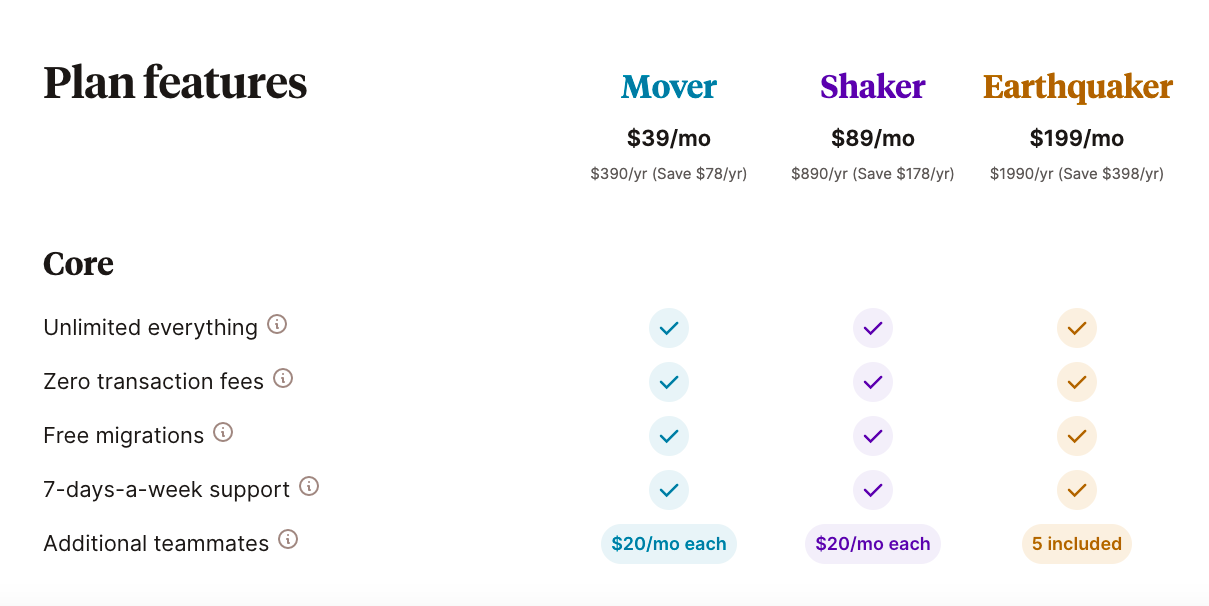
Task: Click the Shaker $20/mo each badge
Action: 873,544
